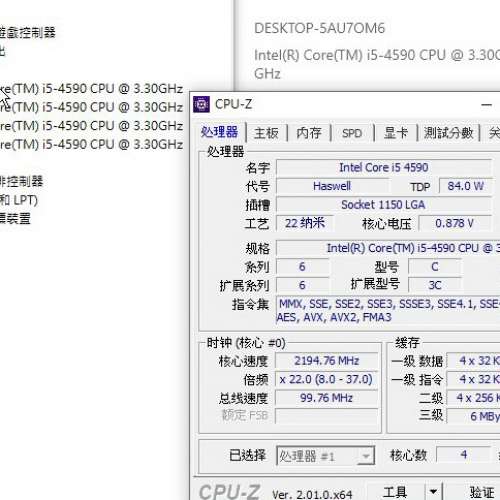This screenshot has height=500, width=500.
Task: Switch to the 内存 tab
Action: pos(309,133)
